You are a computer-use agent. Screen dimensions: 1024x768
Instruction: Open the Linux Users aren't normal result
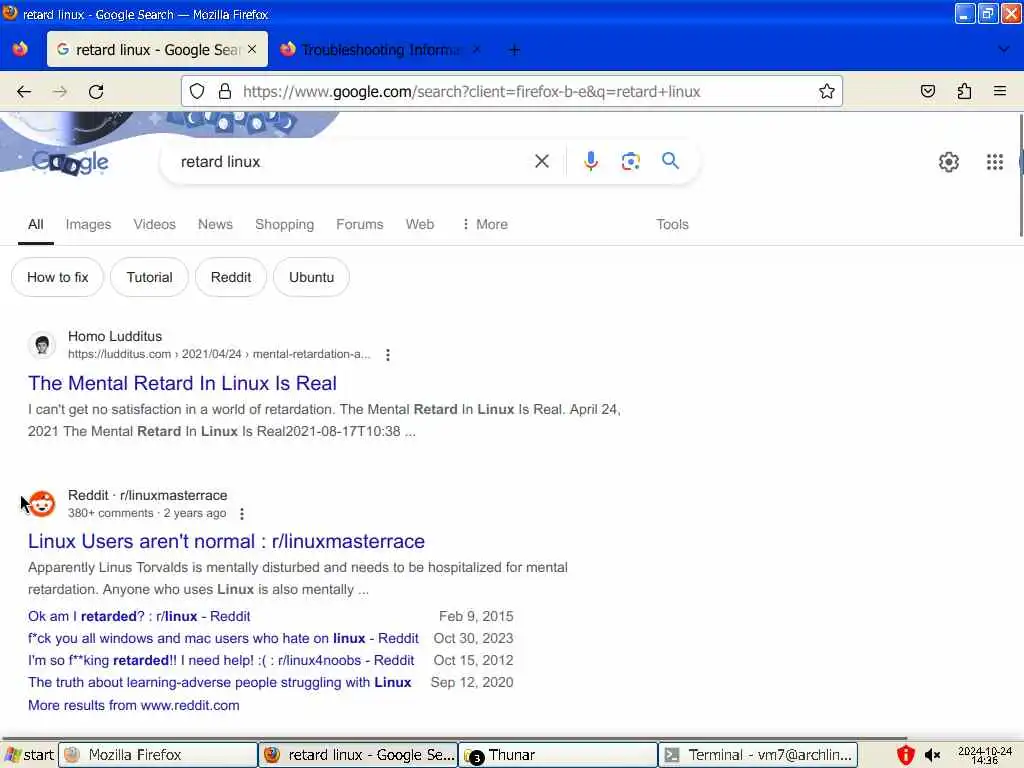(226, 541)
